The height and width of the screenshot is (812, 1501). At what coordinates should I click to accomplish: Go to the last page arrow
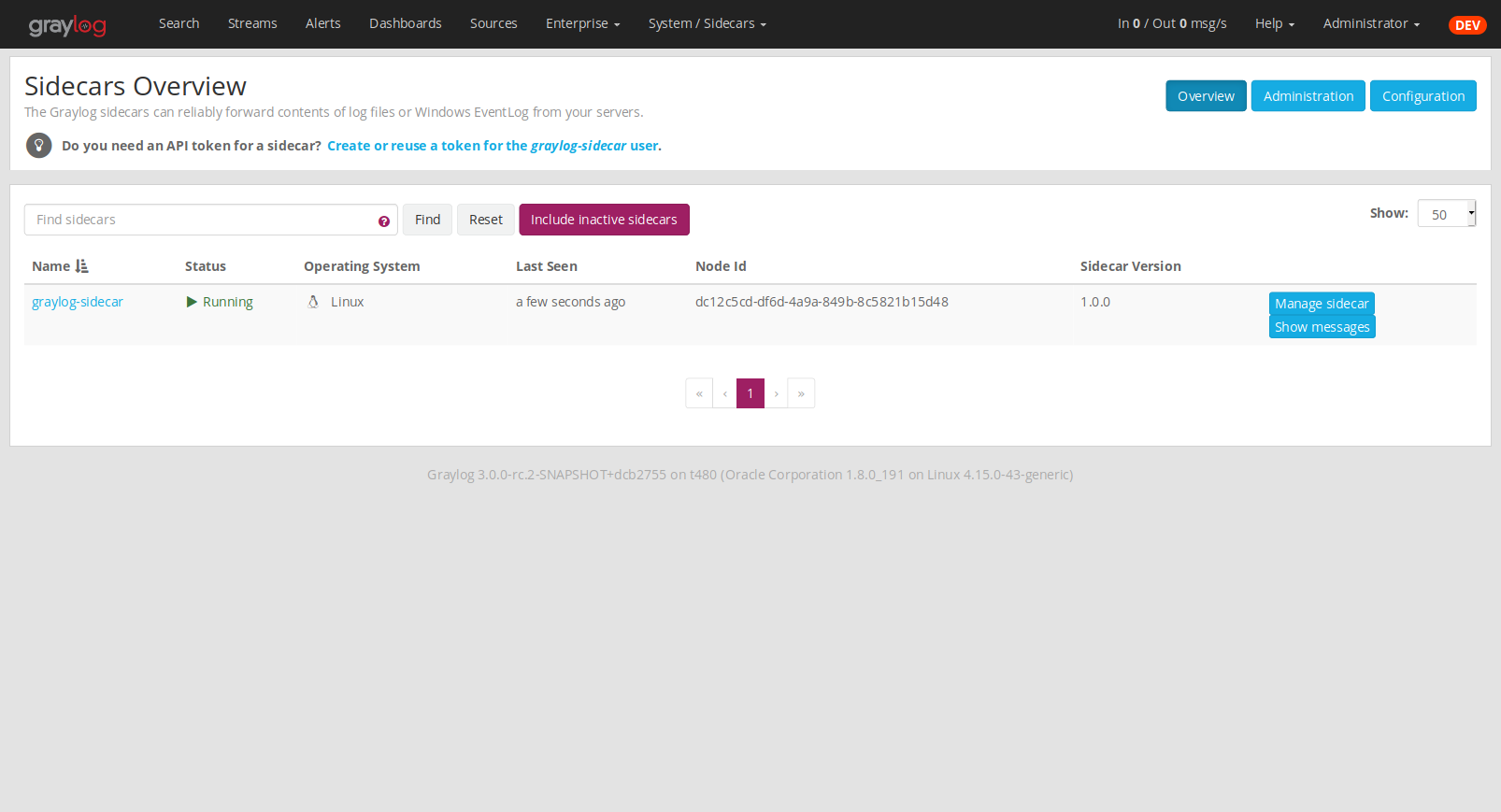click(801, 393)
